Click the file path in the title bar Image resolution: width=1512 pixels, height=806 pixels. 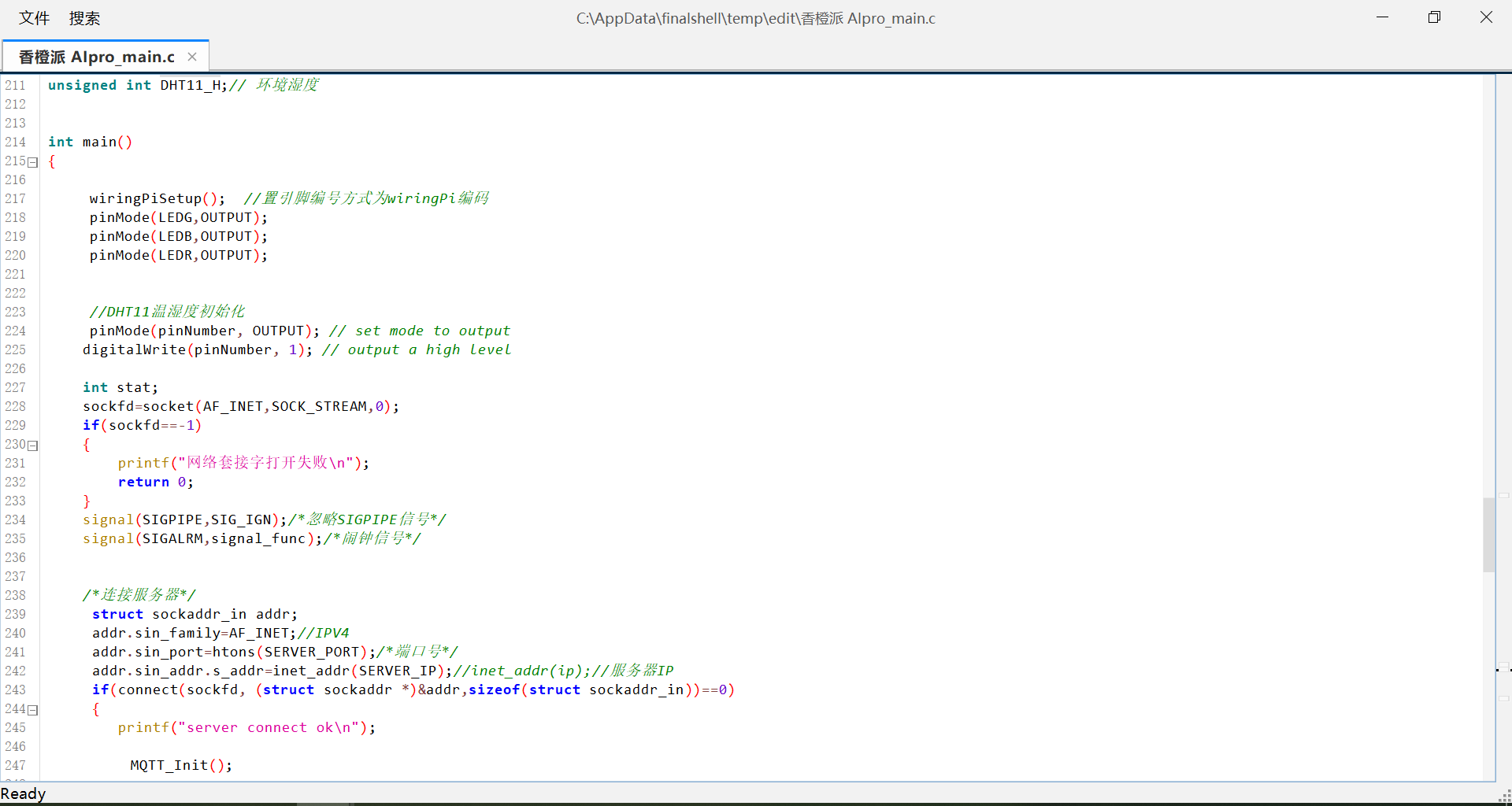[x=755, y=18]
